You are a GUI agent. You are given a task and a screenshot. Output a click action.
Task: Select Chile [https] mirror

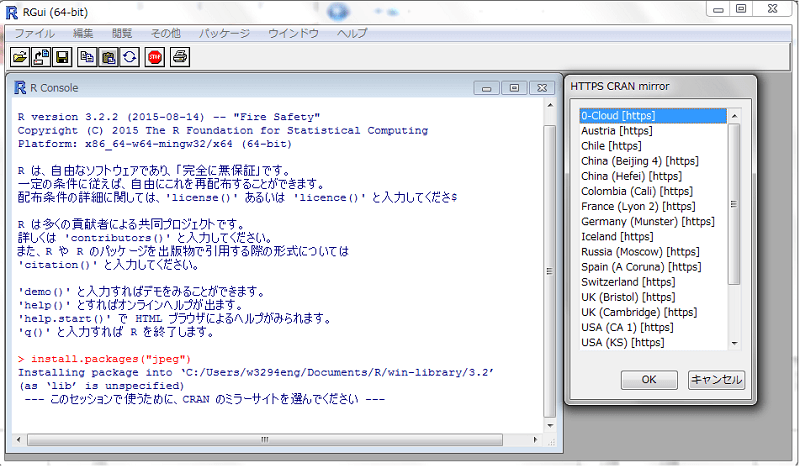pyautogui.click(x=653, y=146)
